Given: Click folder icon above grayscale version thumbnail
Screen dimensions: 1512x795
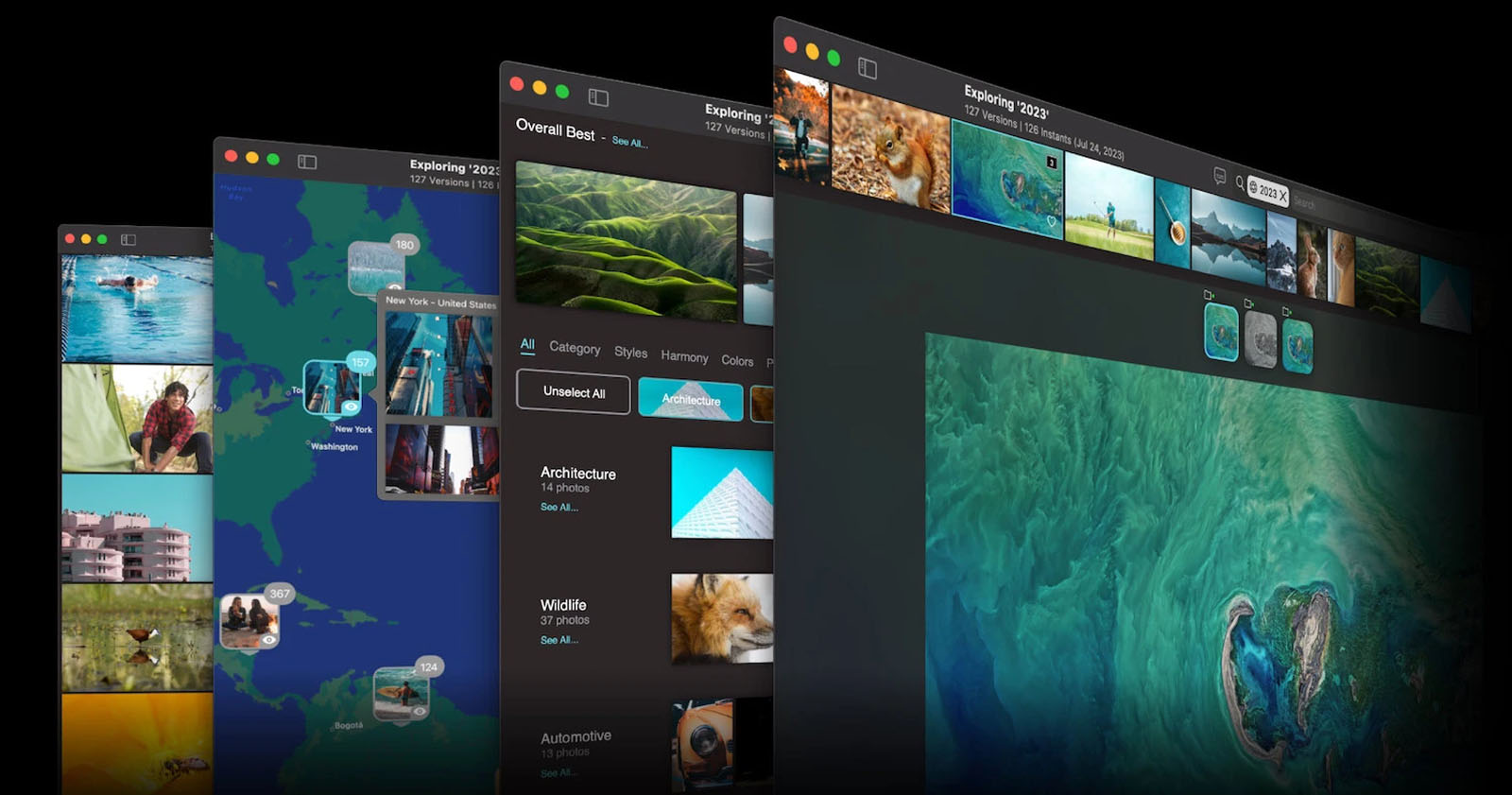Looking at the screenshot, I should pos(1248,303).
